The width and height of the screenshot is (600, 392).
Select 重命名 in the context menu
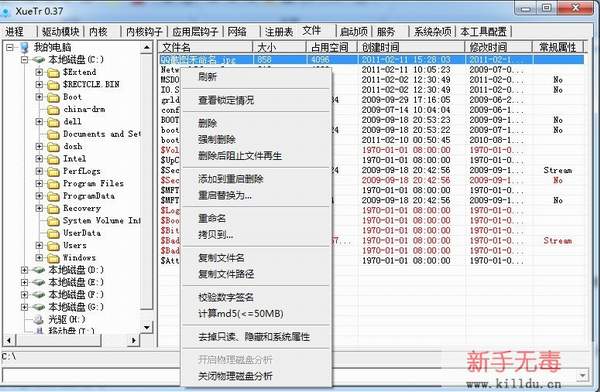256,218
